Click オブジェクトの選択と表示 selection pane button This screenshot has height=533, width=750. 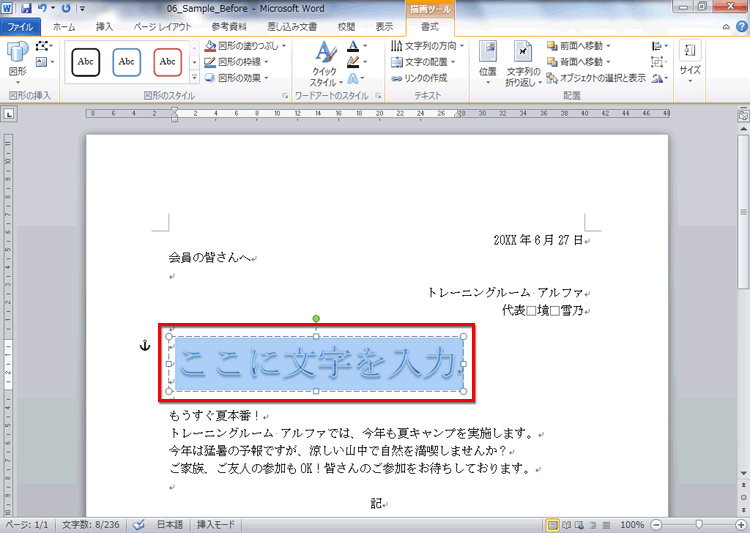tap(596, 78)
